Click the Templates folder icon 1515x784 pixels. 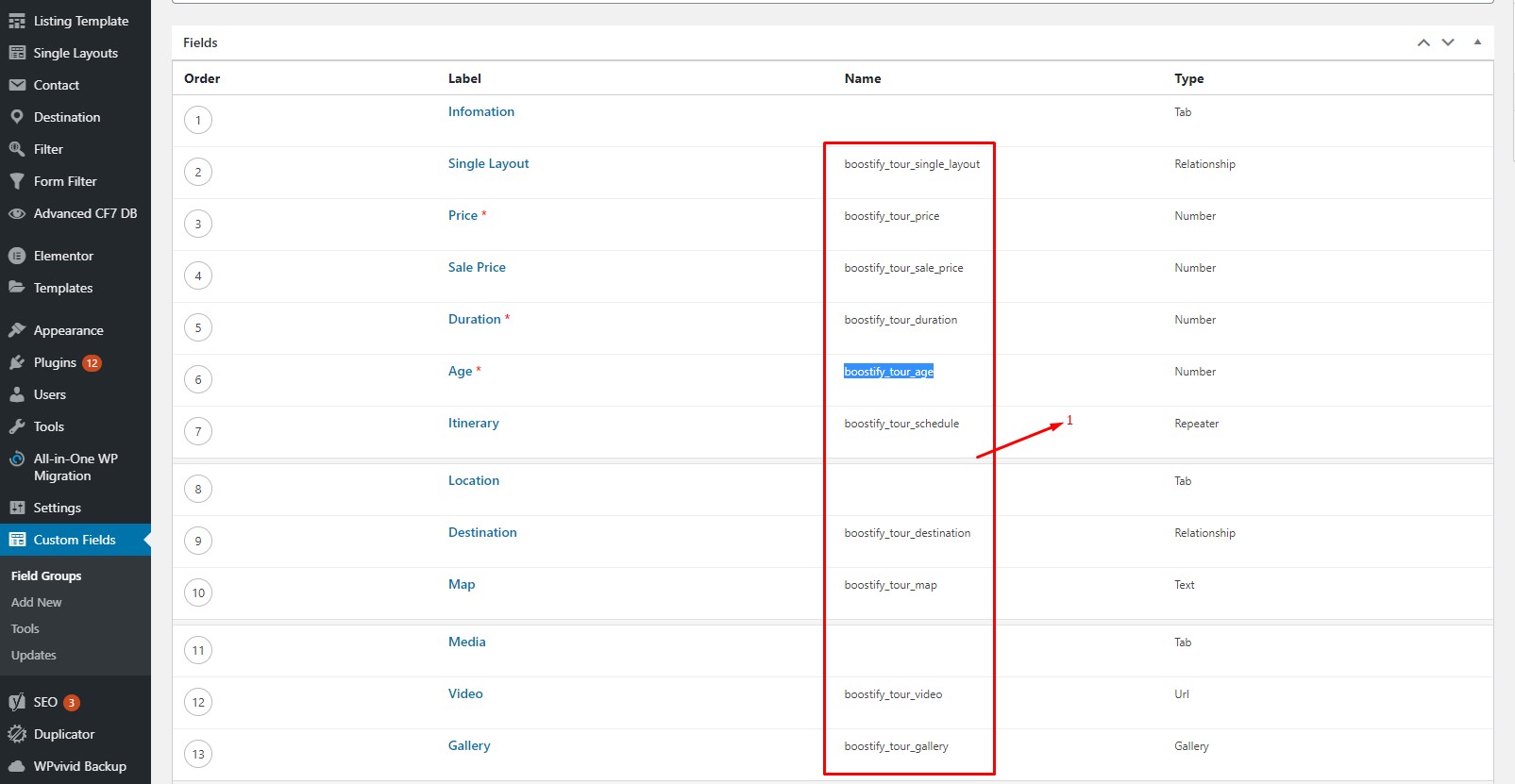(x=17, y=288)
